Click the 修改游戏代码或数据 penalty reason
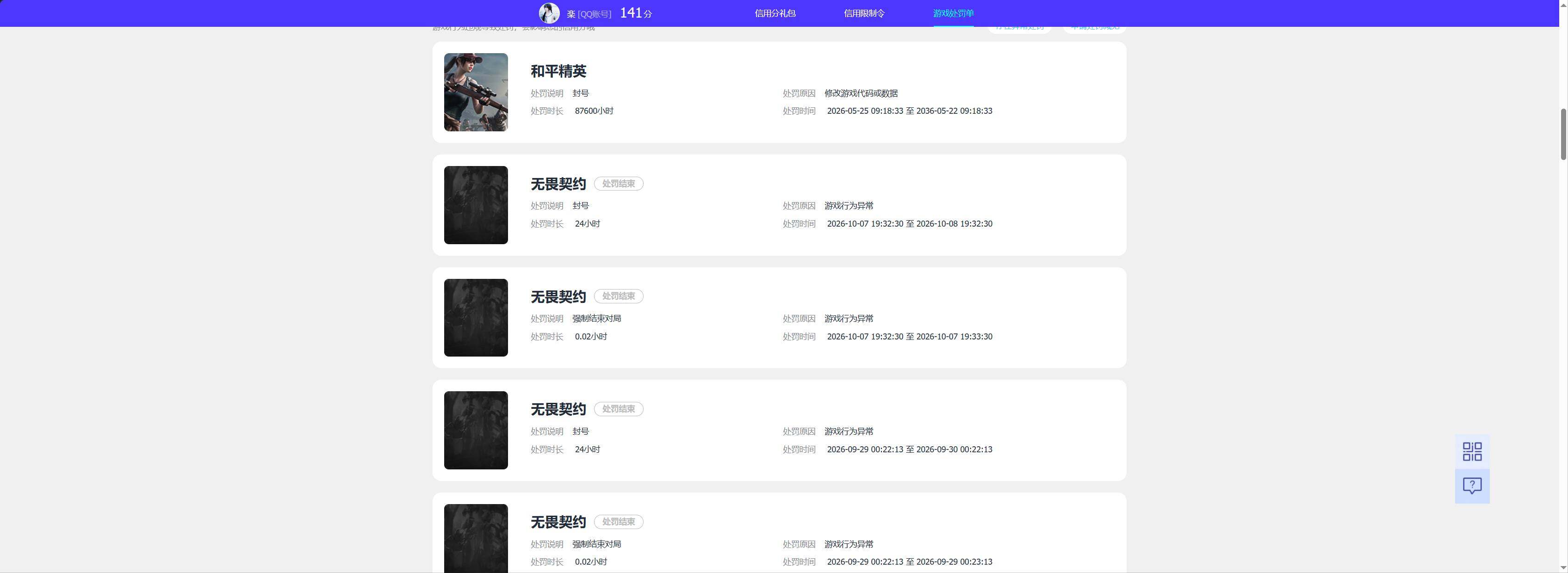 pyautogui.click(x=861, y=94)
